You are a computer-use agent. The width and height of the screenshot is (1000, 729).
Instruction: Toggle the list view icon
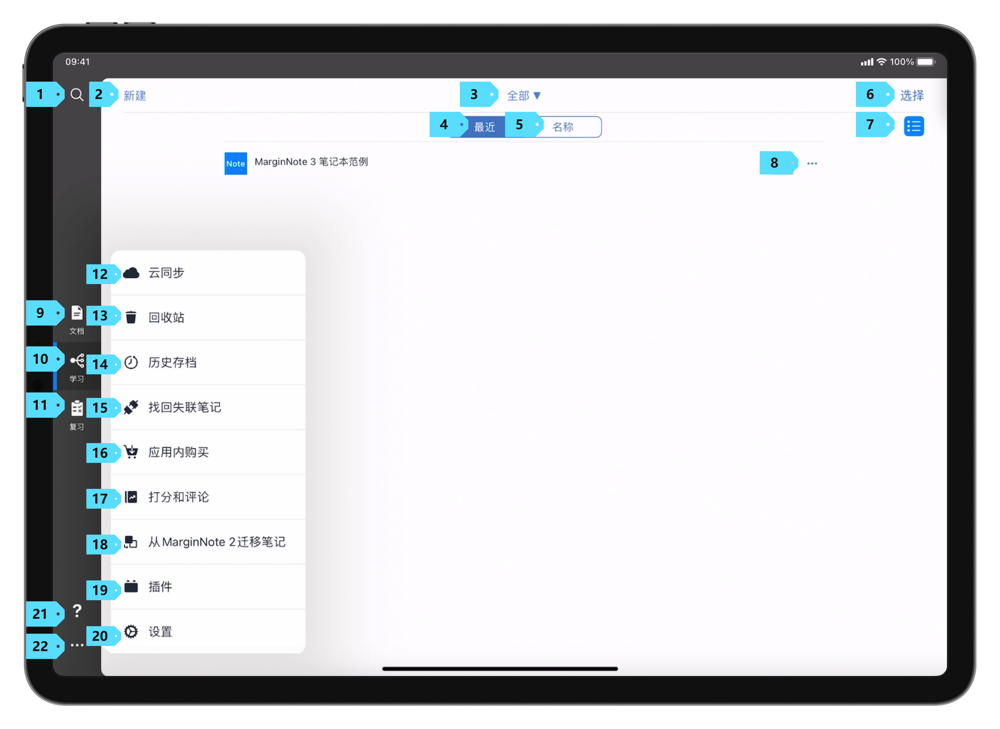click(913, 126)
